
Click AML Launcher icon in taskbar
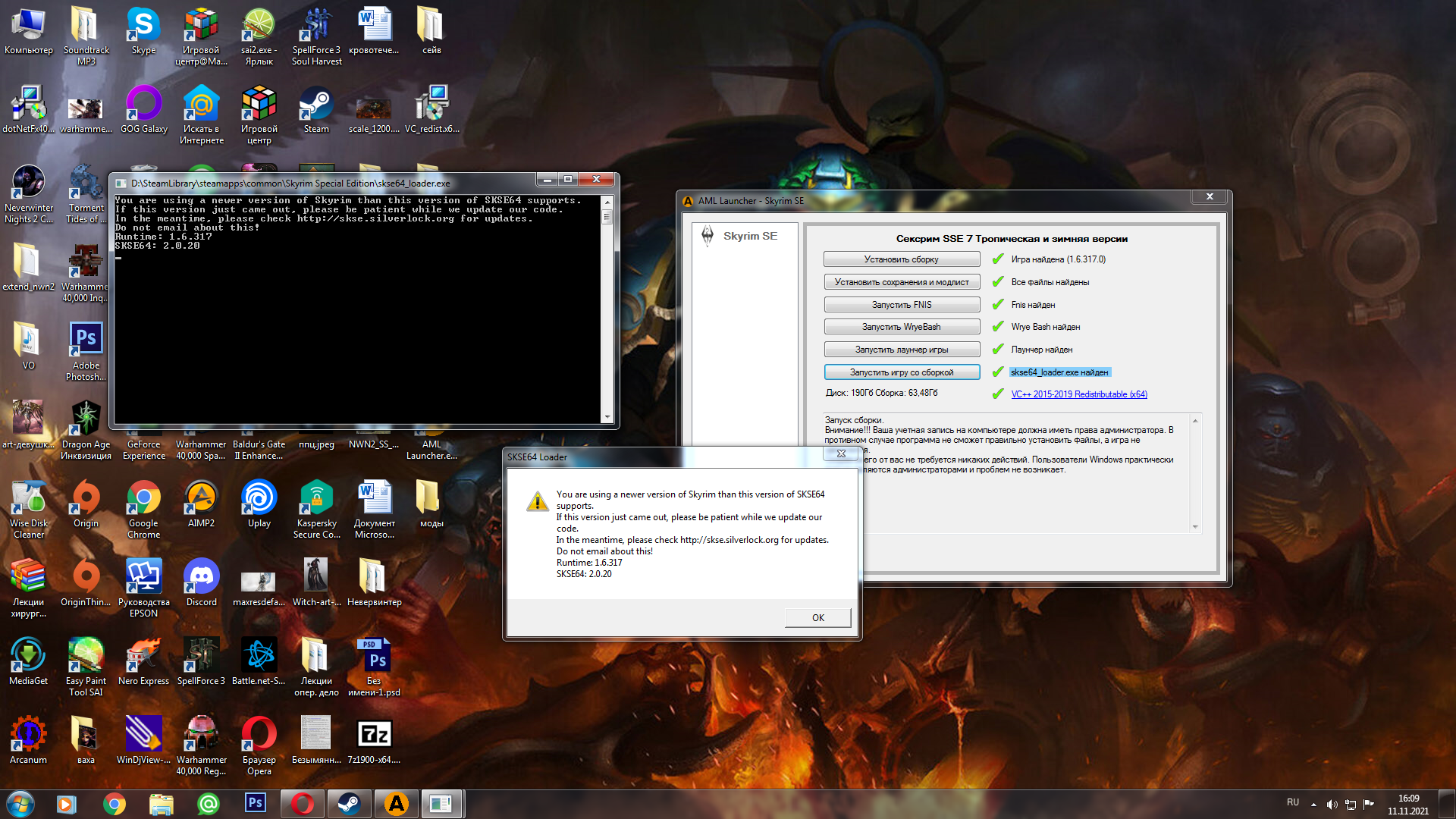[x=396, y=803]
